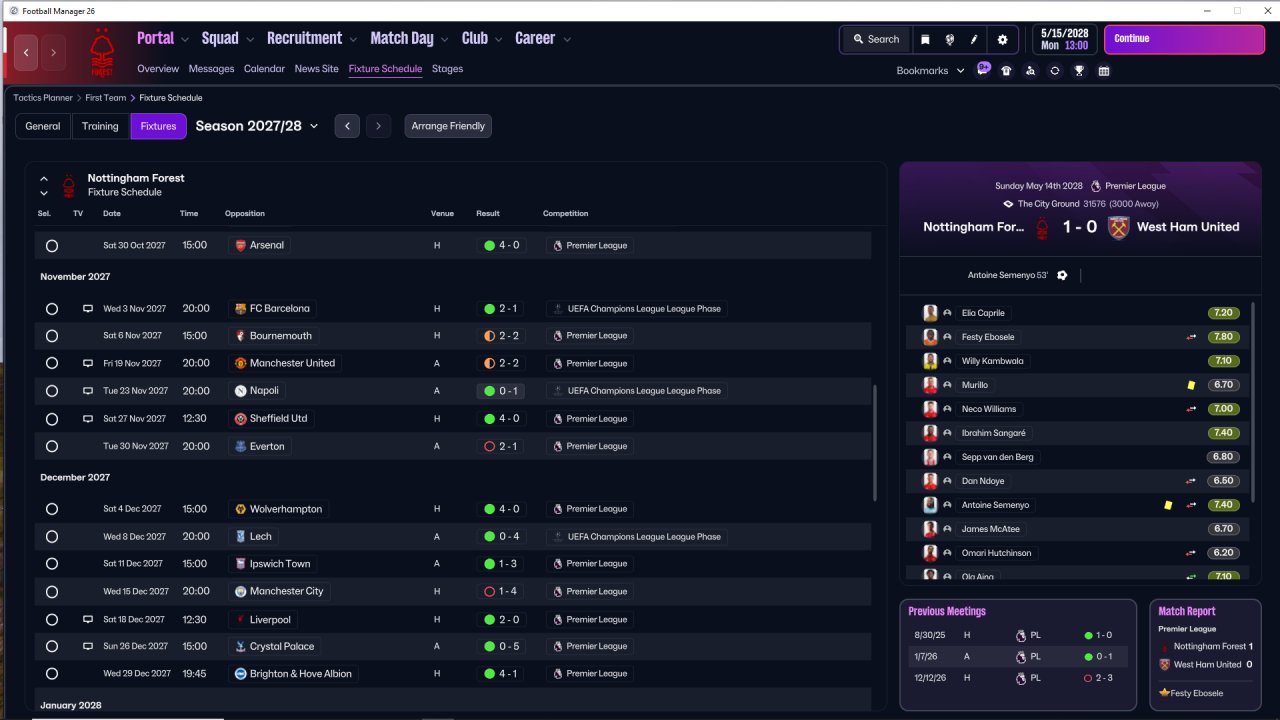Select the FC Barcelona fixture radio button
This screenshot has width=1280, height=720.
(x=52, y=309)
